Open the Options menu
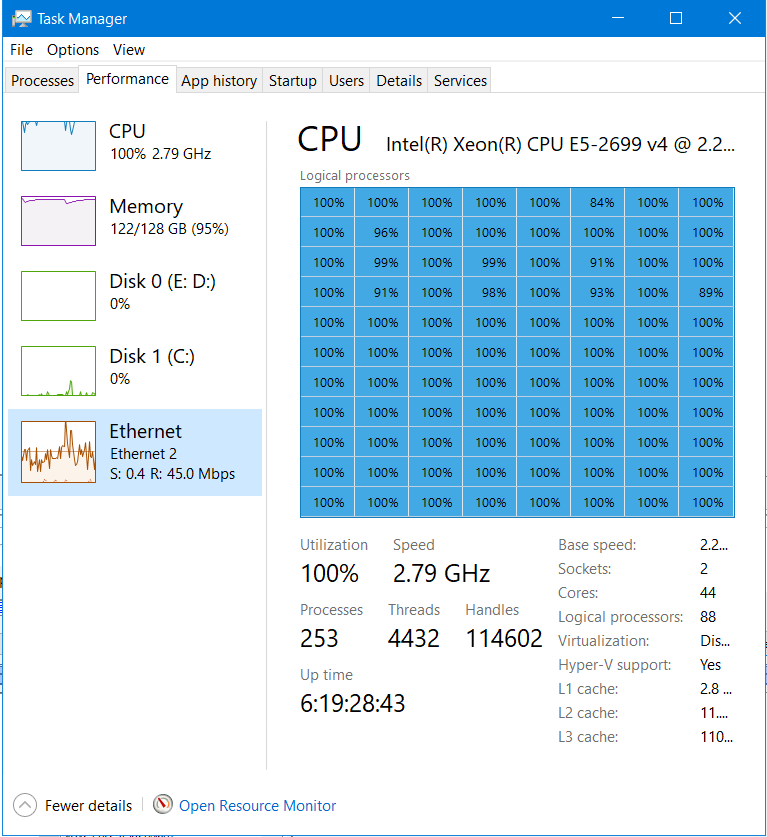 click(x=73, y=50)
